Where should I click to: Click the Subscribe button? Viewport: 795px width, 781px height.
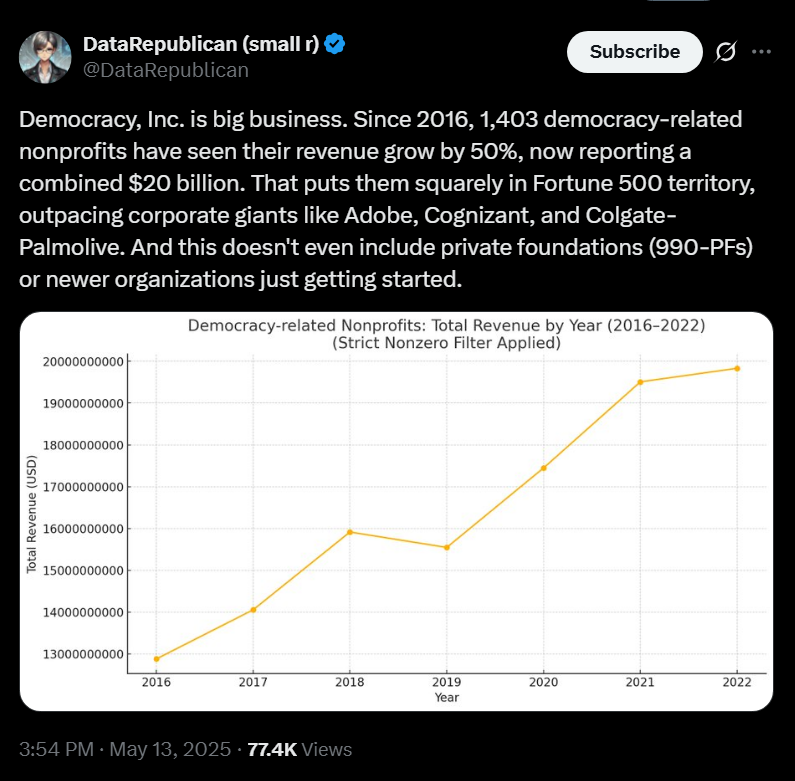point(634,52)
